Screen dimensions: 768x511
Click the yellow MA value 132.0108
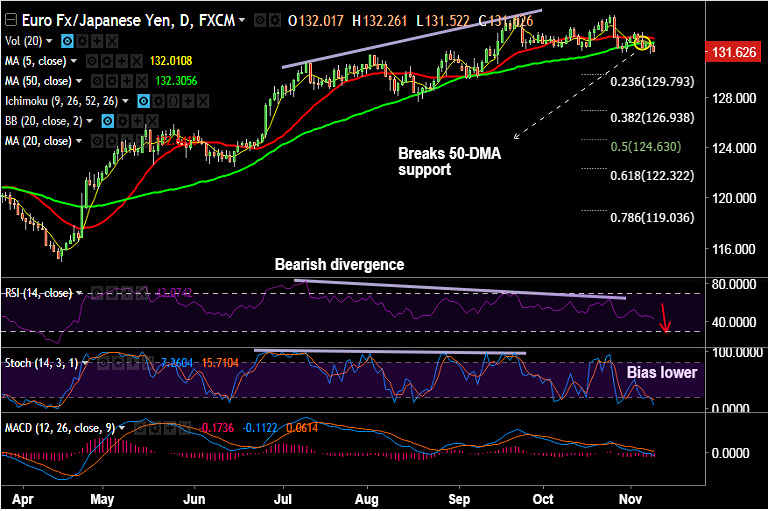click(171, 61)
